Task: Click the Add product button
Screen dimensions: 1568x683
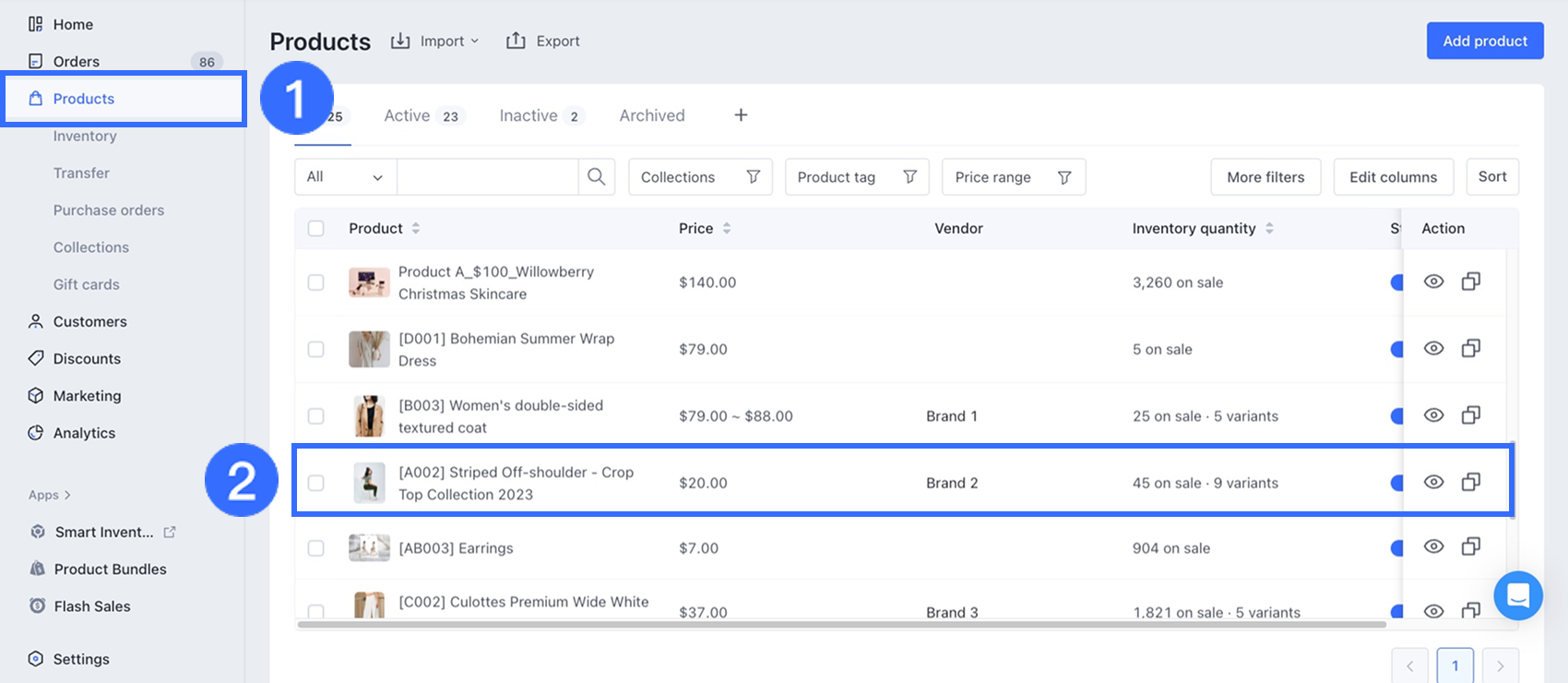Action: [1484, 42]
